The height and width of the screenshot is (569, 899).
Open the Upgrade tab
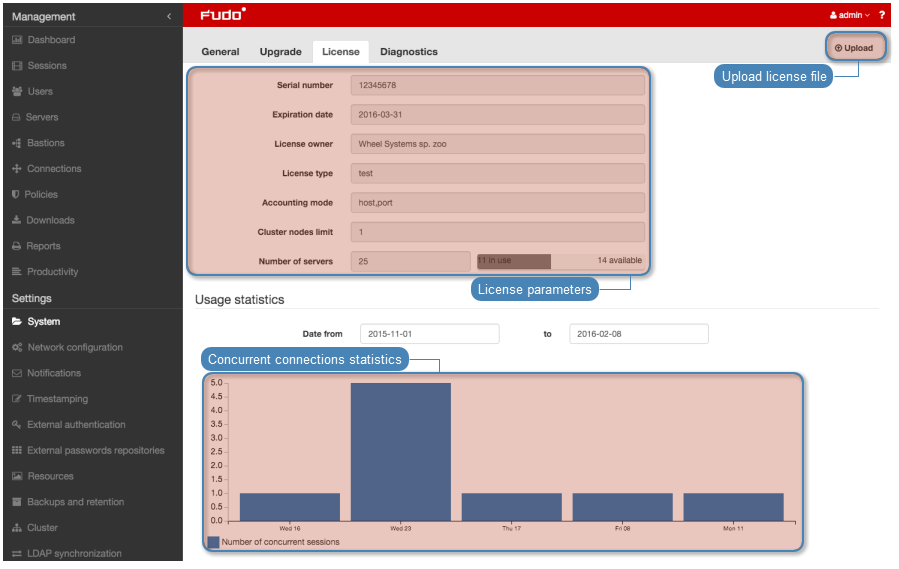pos(280,52)
